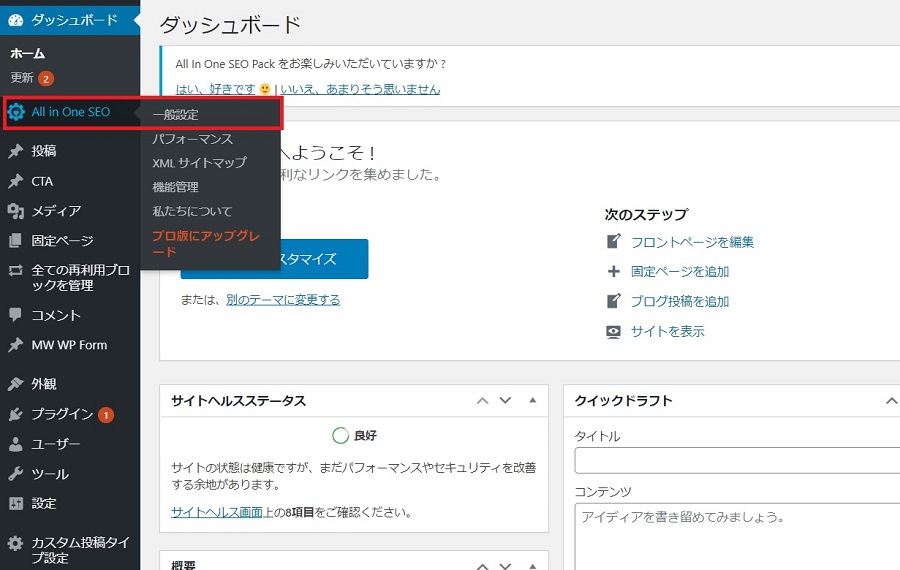The width and height of the screenshot is (900, 570).
Task: Click the ユーザー person icon
Action: (x=15, y=444)
